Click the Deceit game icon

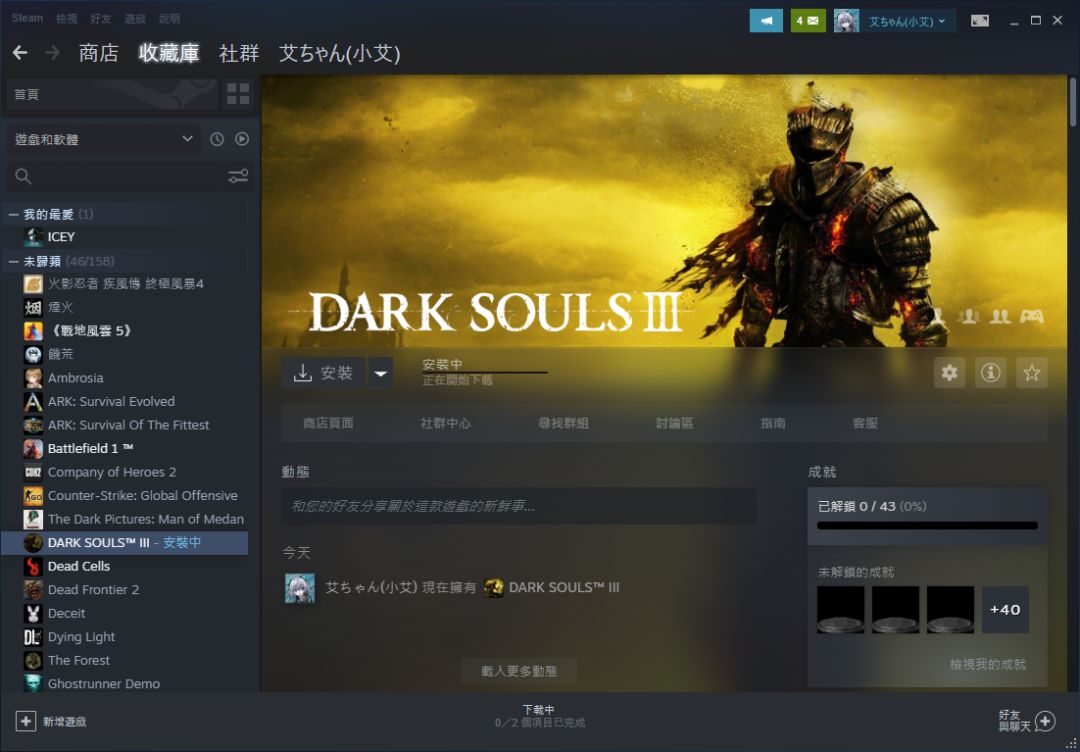coord(33,613)
